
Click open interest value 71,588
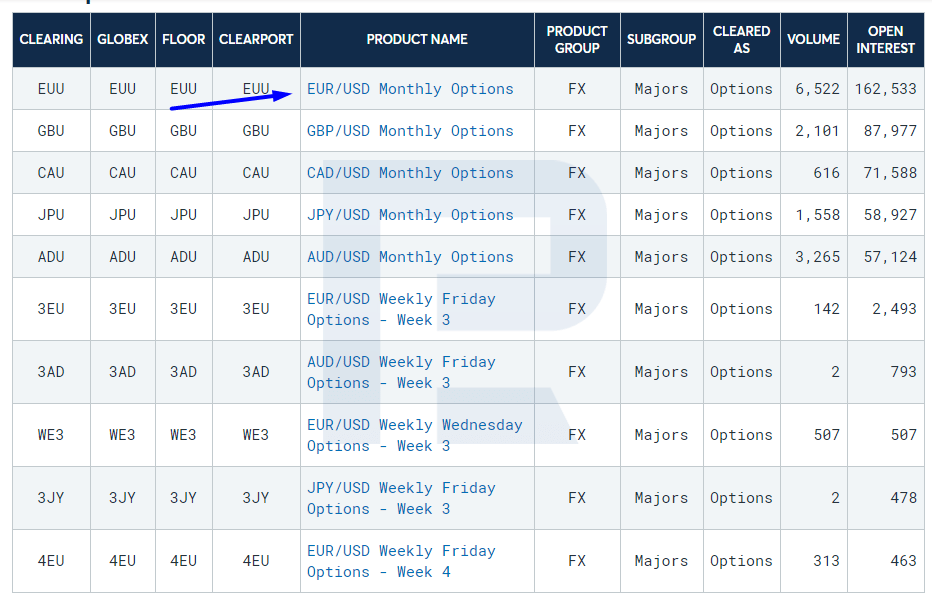click(890, 173)
